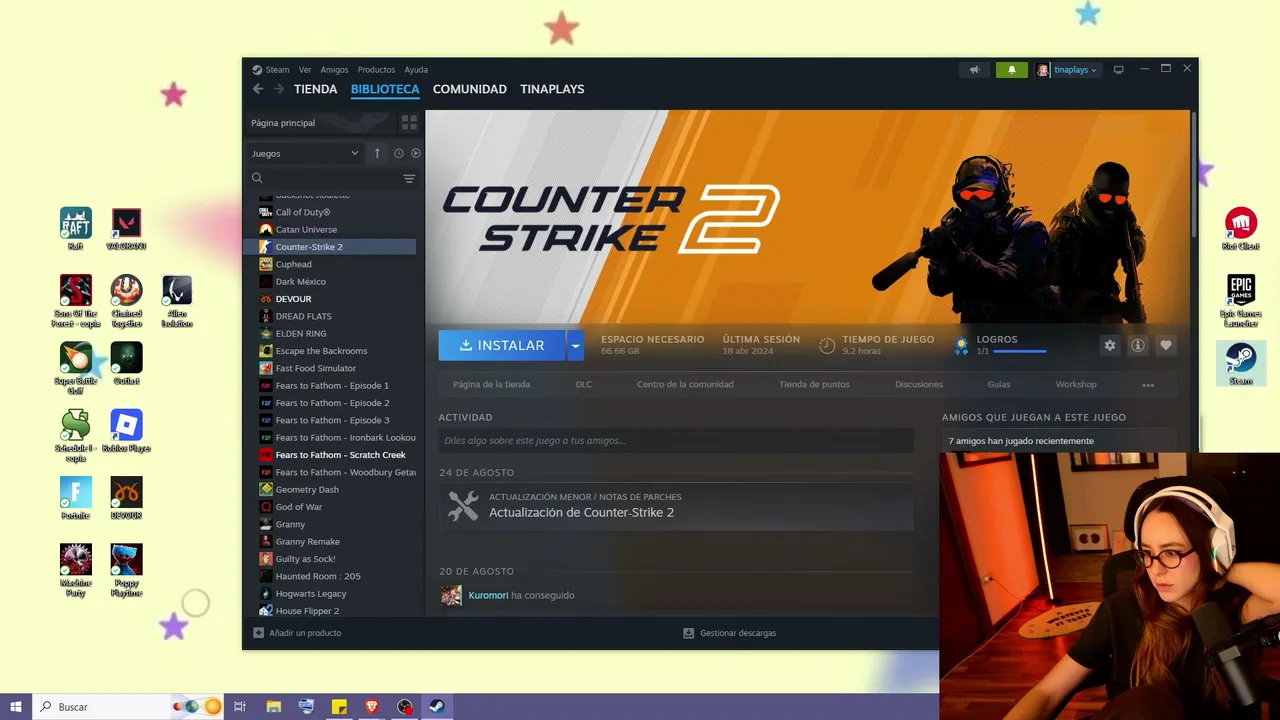The height and width of the screenshot is (720, 1280).
Task: Open File Explorer from the taskbar
Action: pyautogui.click(x=273, y=707)
